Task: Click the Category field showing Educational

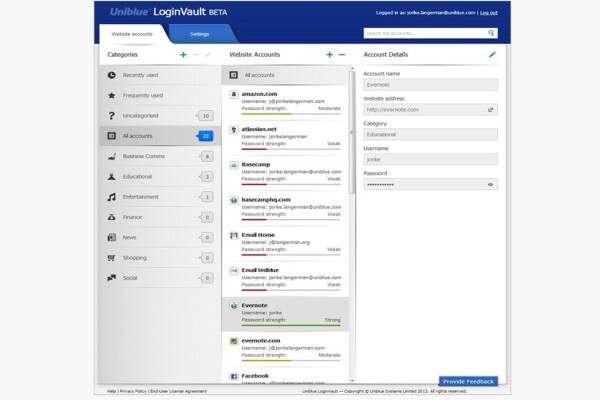Action: pos(430,135)
